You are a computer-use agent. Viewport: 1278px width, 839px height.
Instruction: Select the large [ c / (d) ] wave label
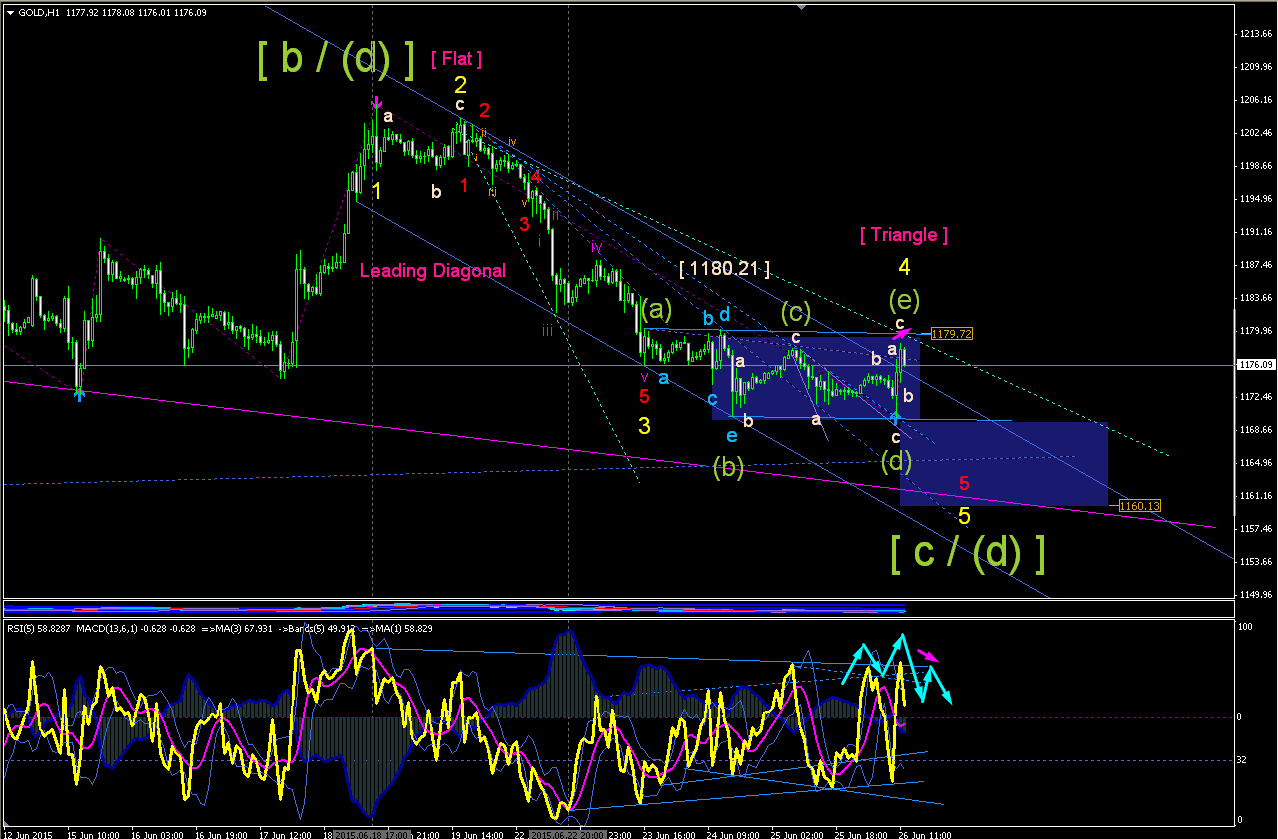[968, 553]
